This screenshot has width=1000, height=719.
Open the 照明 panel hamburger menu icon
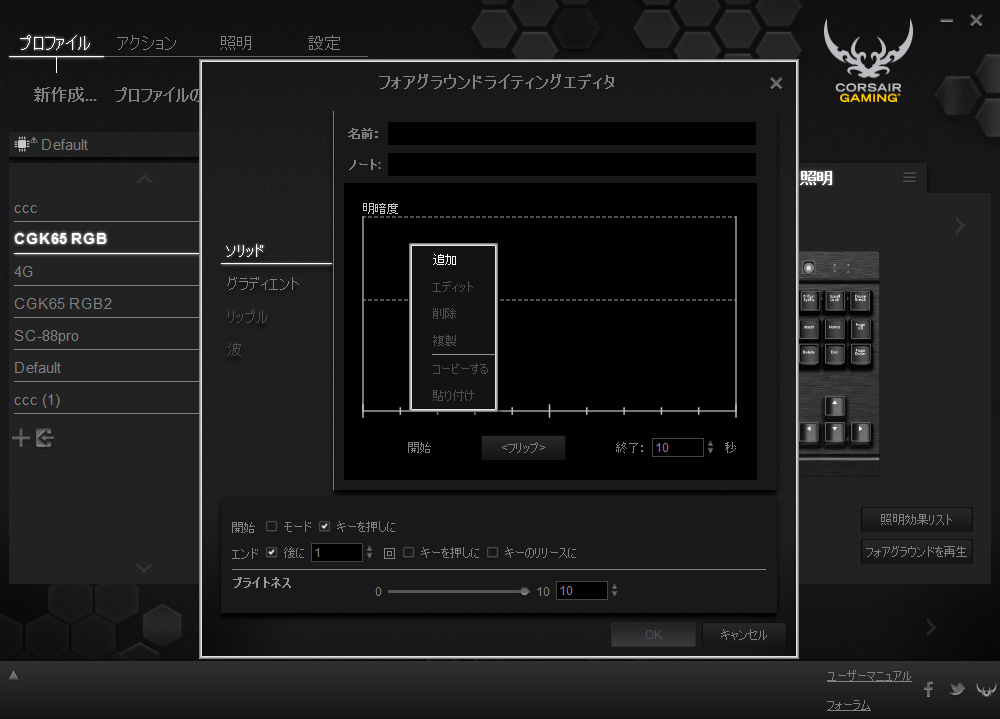(909, 177)
